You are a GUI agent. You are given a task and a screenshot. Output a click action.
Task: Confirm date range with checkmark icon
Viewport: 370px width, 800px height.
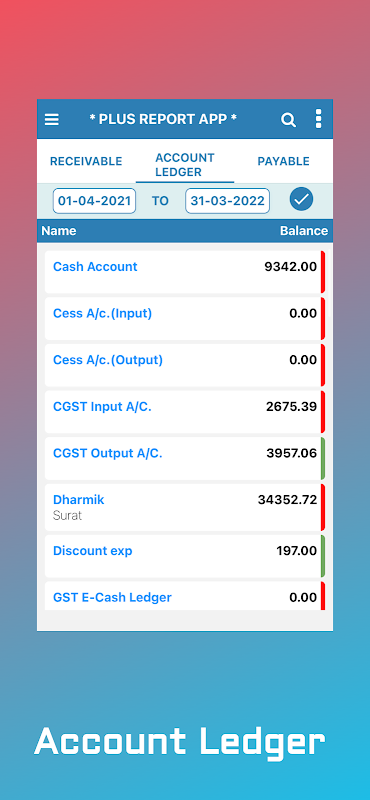[302, 199]
